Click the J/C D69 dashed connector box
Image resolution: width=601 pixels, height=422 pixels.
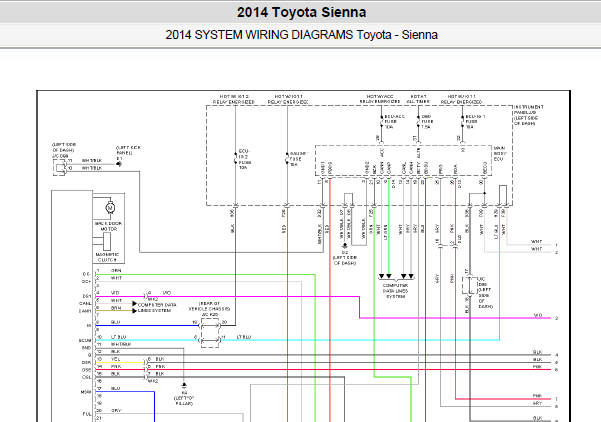coord(470,286)
